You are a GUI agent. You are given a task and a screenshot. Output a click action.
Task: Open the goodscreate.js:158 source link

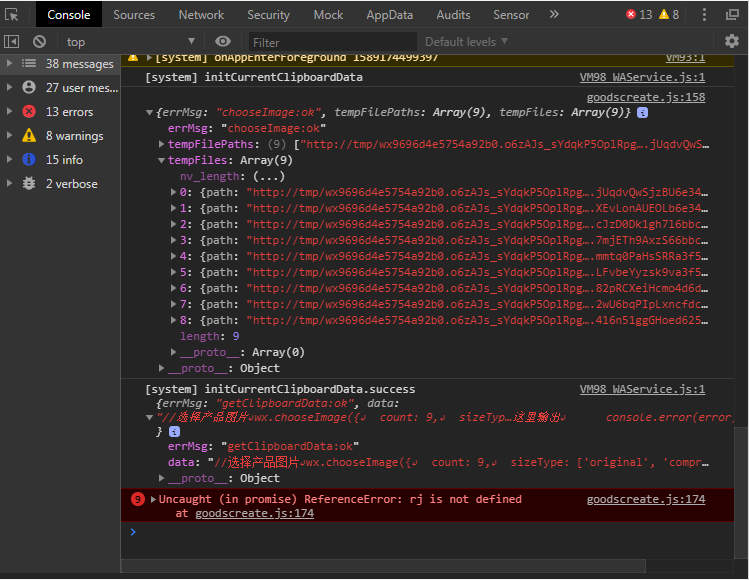click(646, 97)
